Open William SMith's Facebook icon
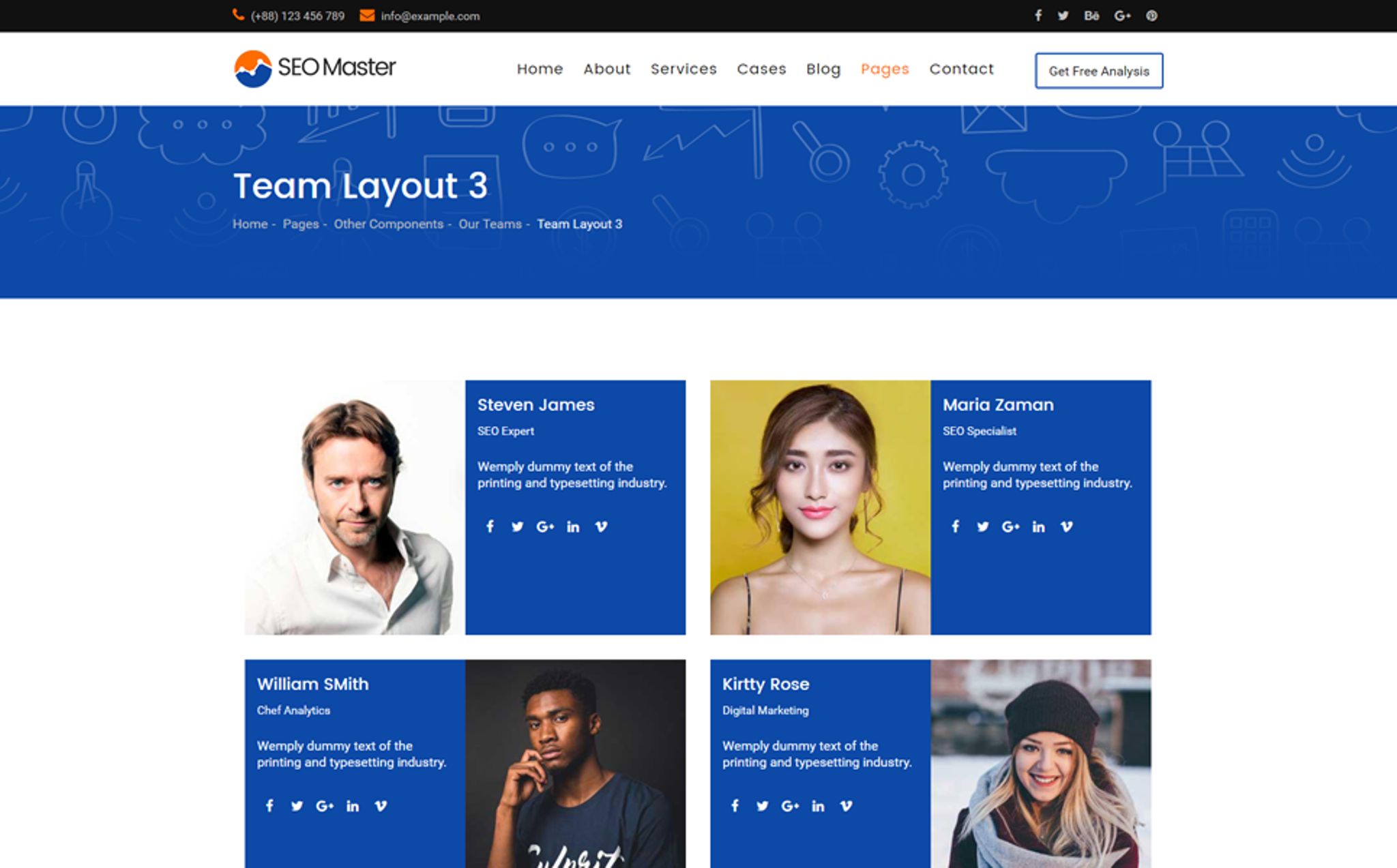The image size is (1397, 868). (x=269, y=806)
